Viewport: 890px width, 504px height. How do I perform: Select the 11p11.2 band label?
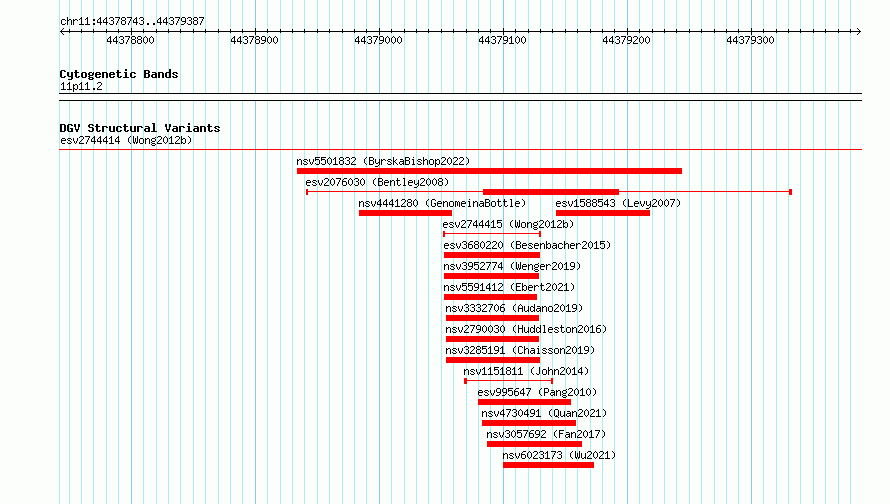pos(81,86)
